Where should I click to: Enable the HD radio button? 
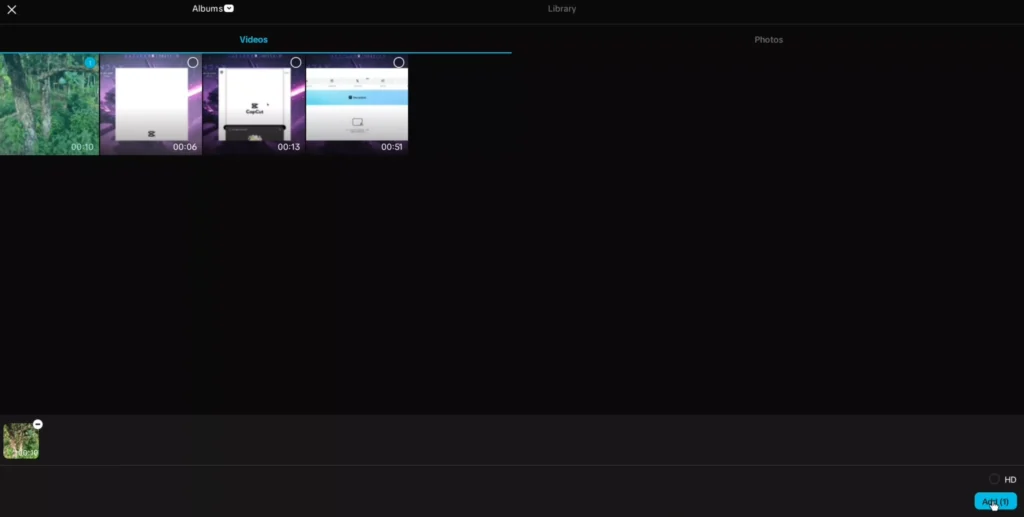(994, 480)
